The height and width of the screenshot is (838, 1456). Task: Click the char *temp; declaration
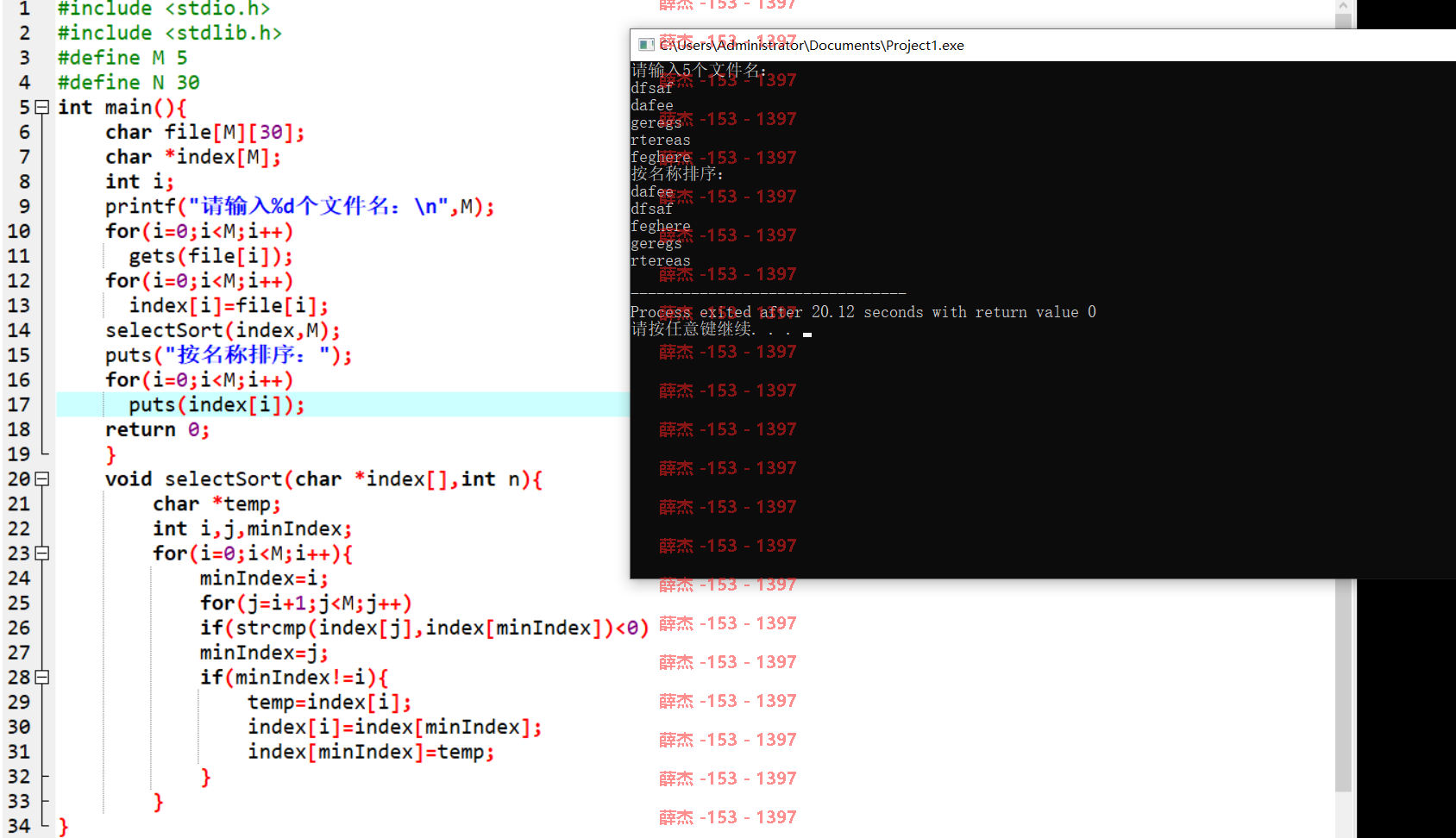(217, 504)
